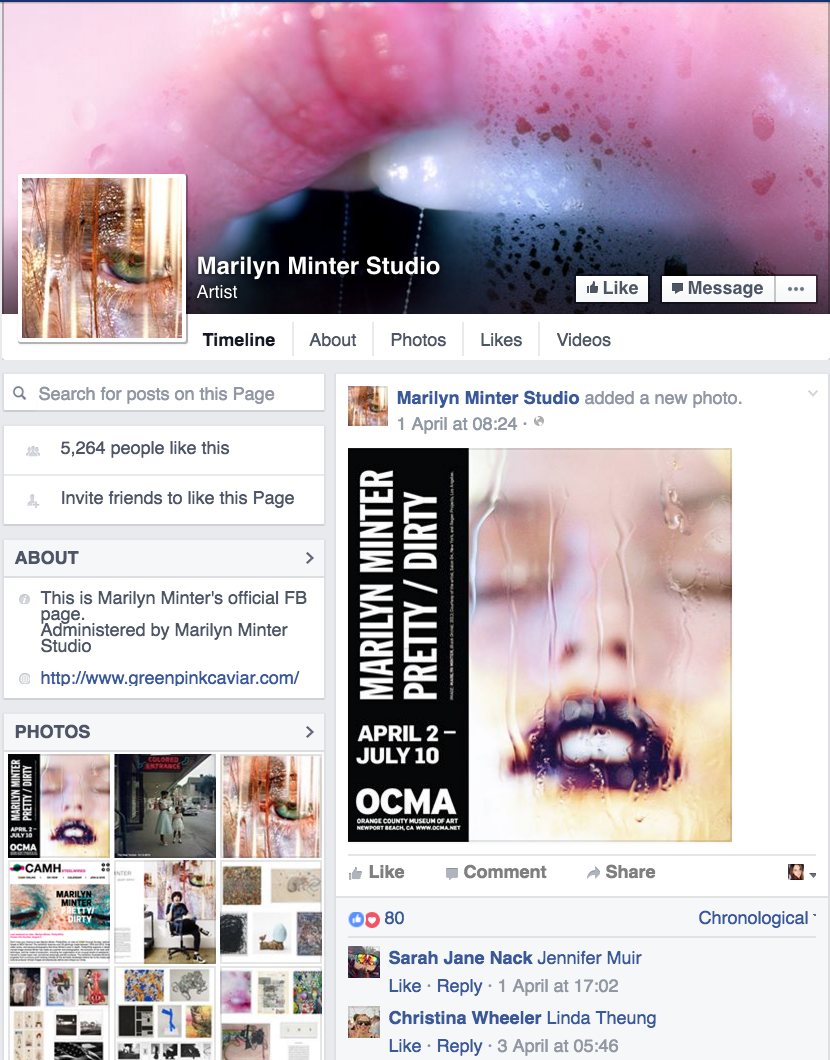The width and height of the screenshot is (830, 1060).
Task: Open comment timestamp 3 April at 05:46
Action: pos(558,1046)
